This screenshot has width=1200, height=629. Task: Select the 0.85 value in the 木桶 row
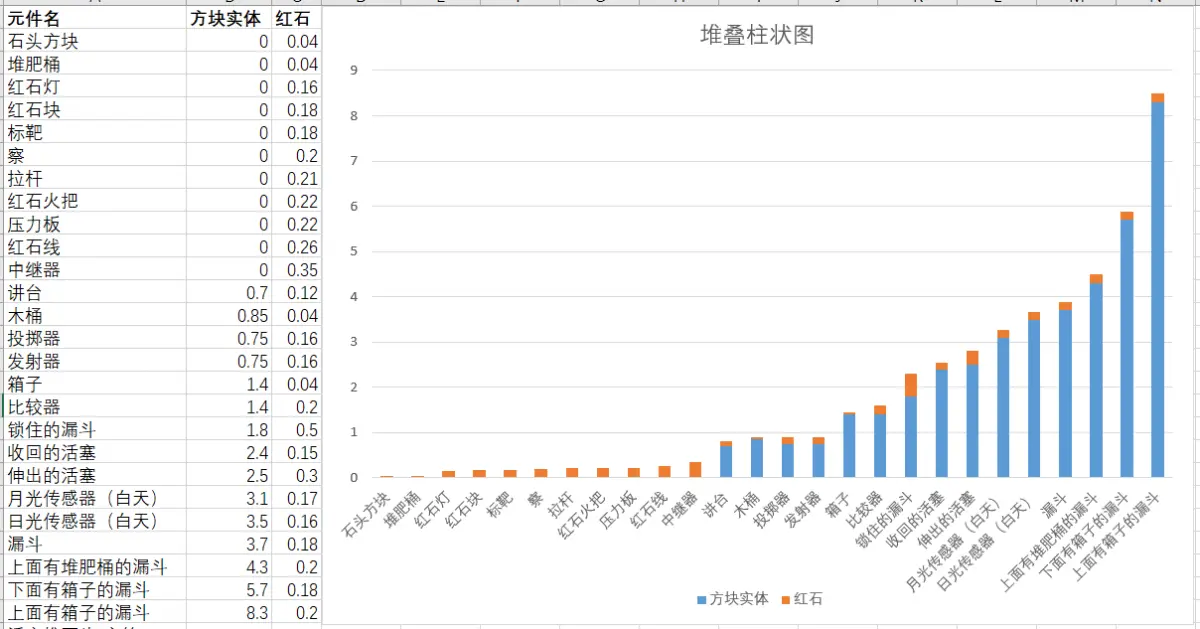(229, 316)
